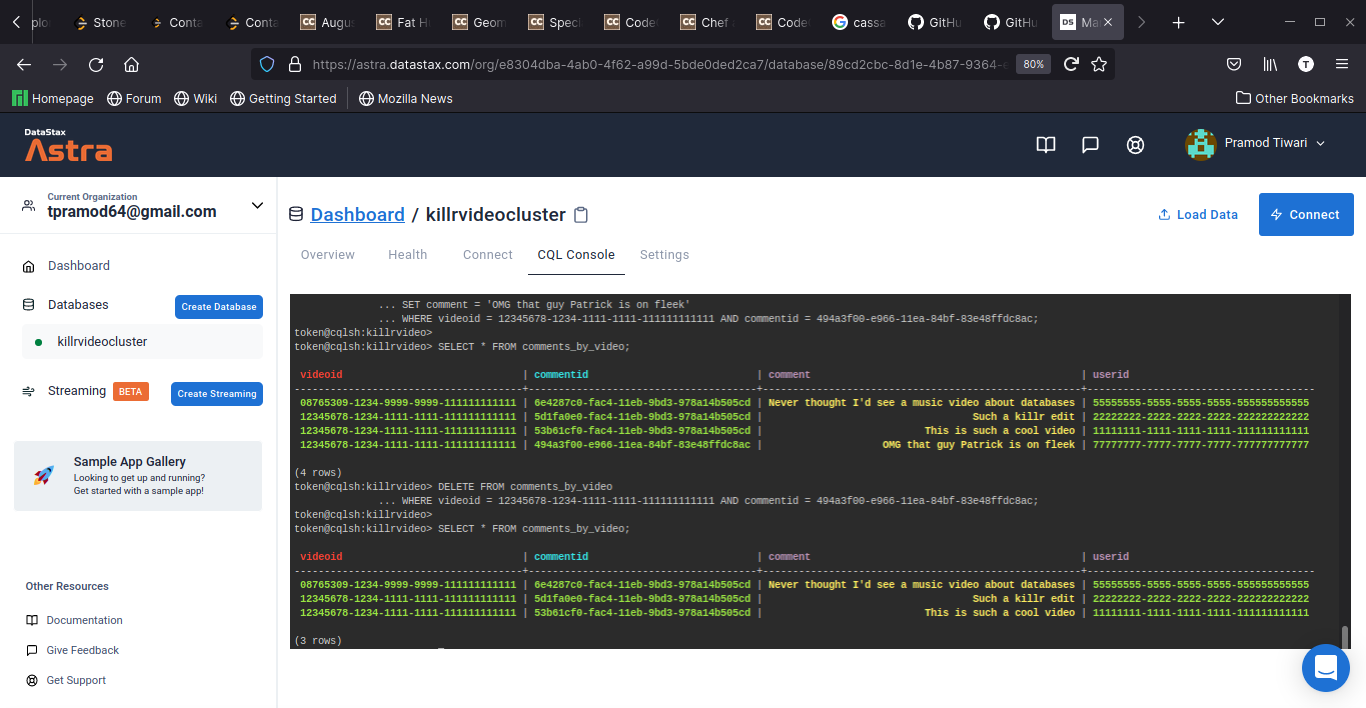The width and height of the screenshot is (1366, 708).
Task: Click the 80% zoom level indicator
Action: point(1033,64)
